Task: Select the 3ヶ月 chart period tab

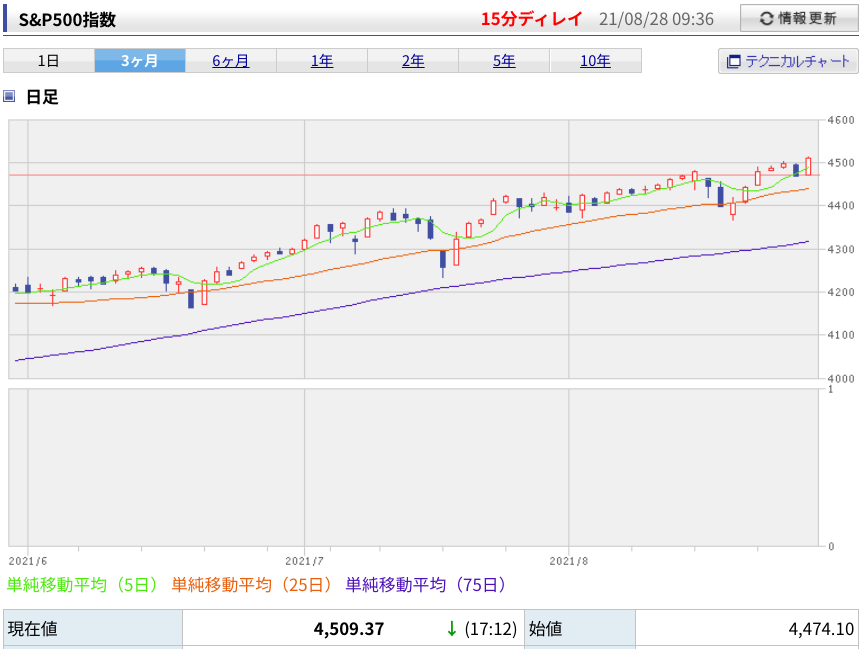Action: pyautogui.click(x=140, y=60)
